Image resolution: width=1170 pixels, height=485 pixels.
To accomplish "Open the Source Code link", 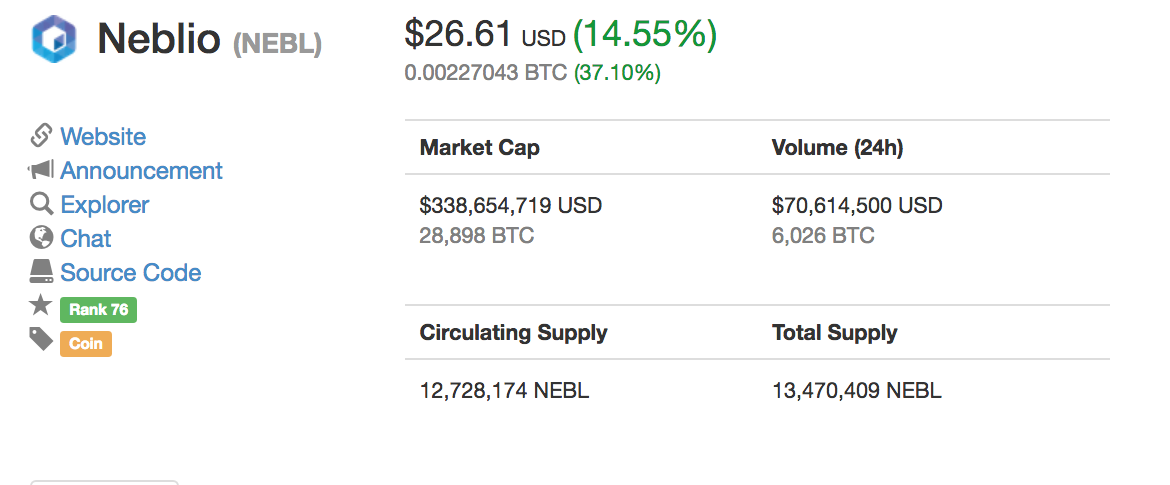I will [x=130, y=273].
